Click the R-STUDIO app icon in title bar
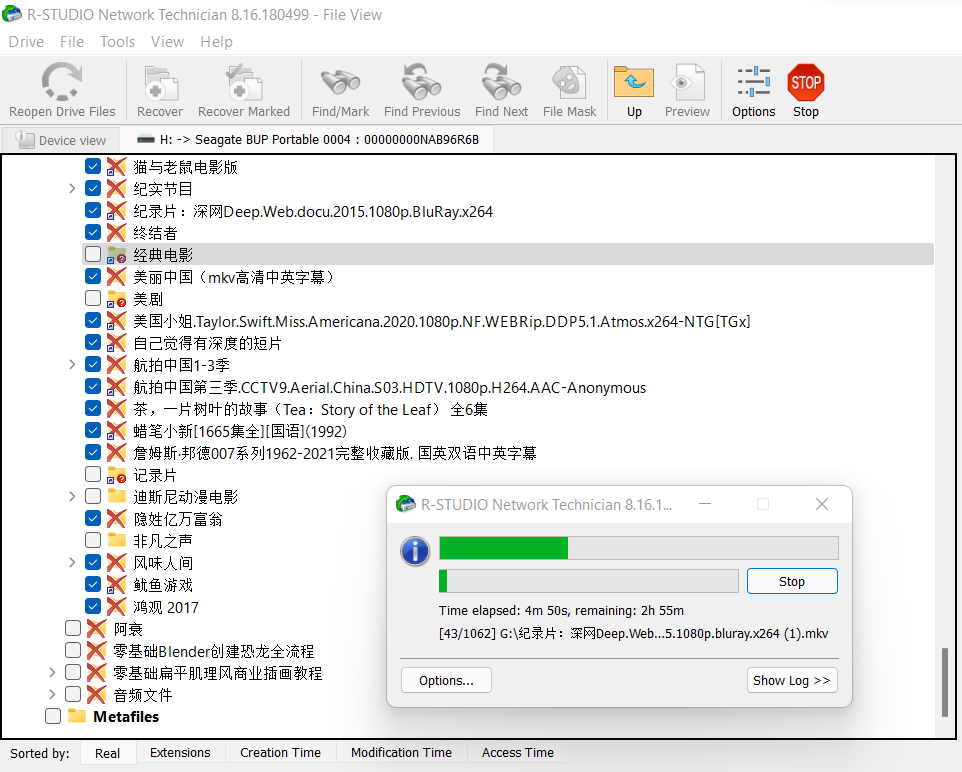Image resolution: width=962 pixels, height=772 pixels. (x=12, y=14)
